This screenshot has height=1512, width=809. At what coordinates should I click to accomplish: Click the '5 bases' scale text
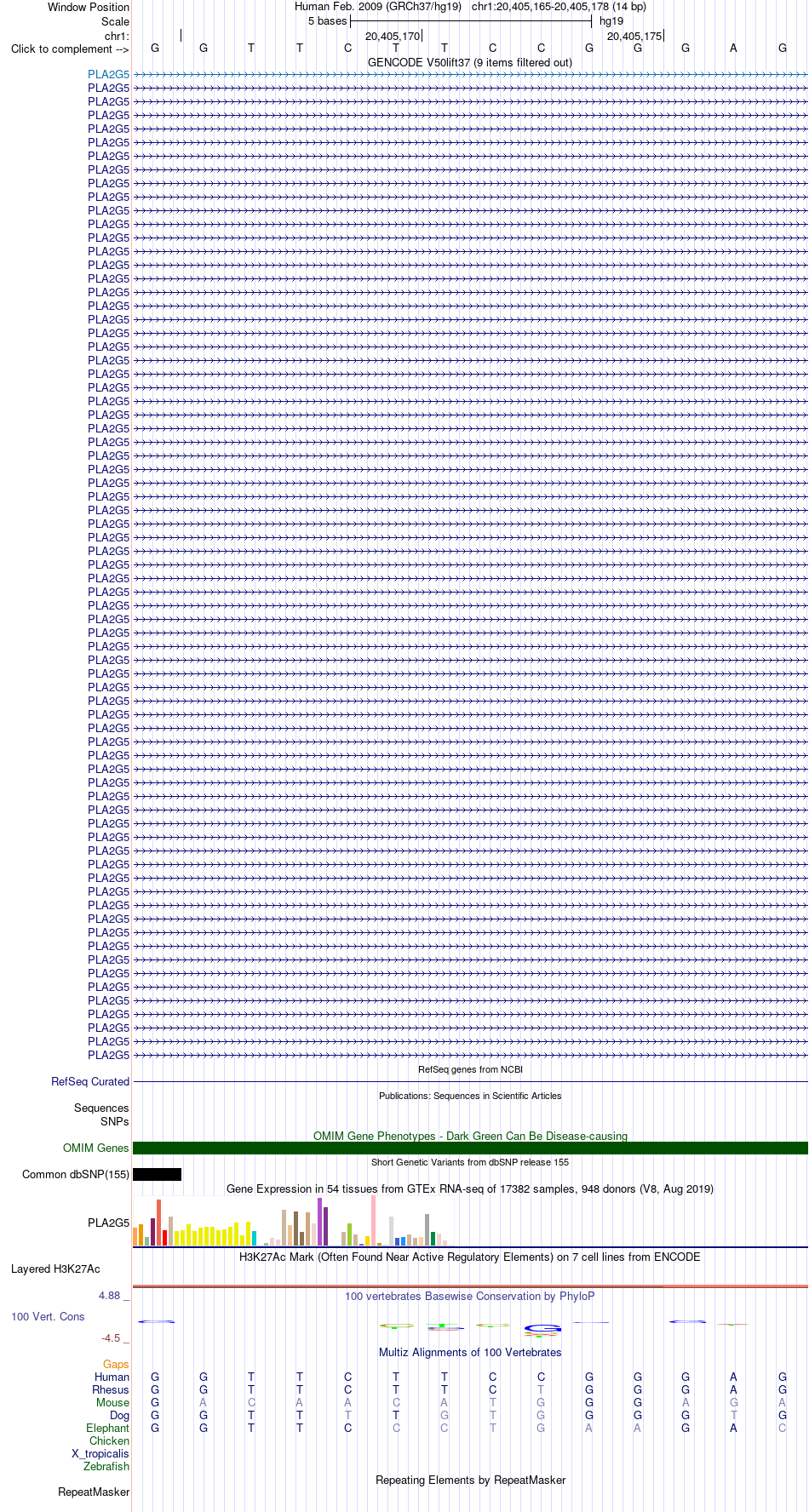[328, 21]
